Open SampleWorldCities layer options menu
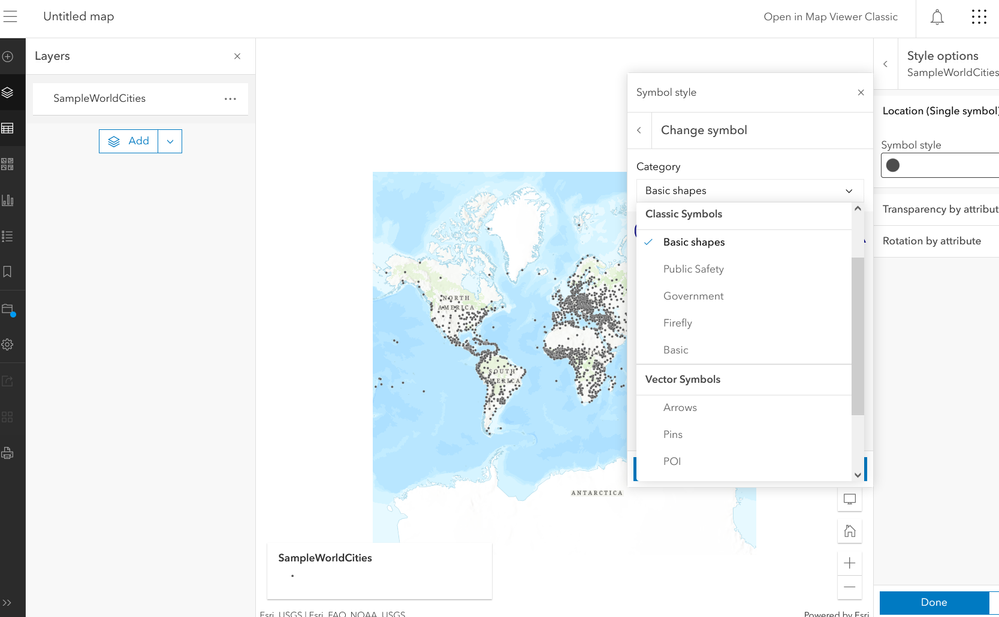The width and height of the screenshot is (999, 617). (231, 99)
